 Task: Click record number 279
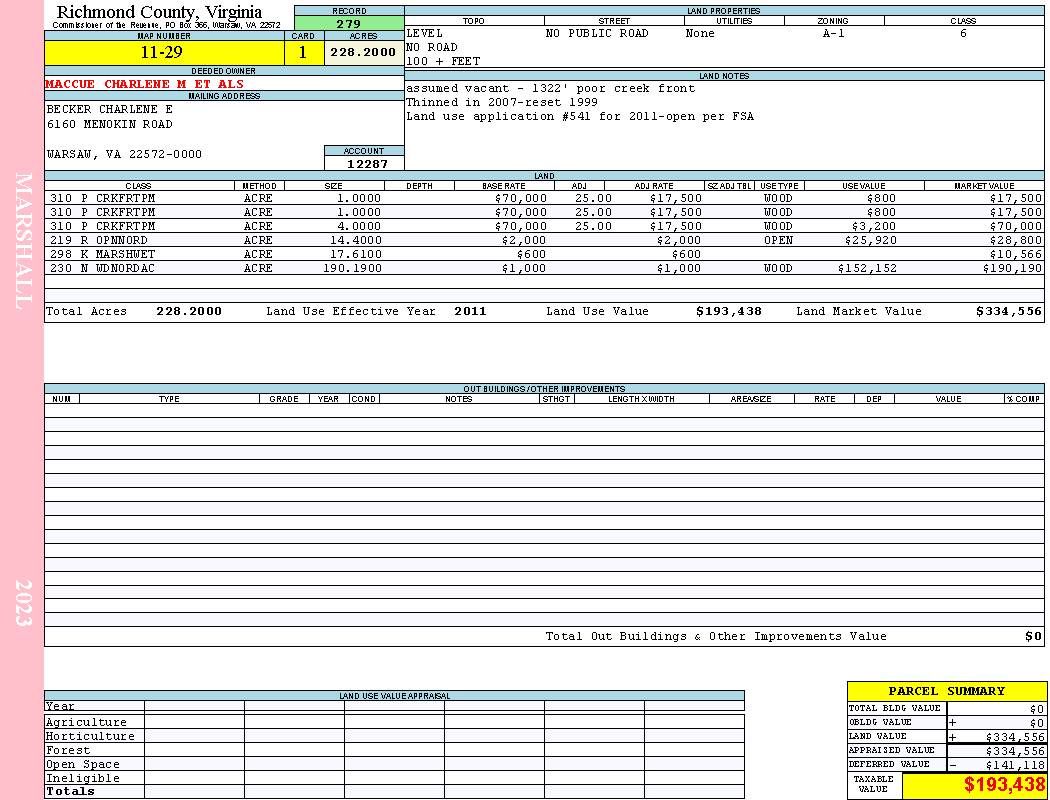(x=349, y=23)
